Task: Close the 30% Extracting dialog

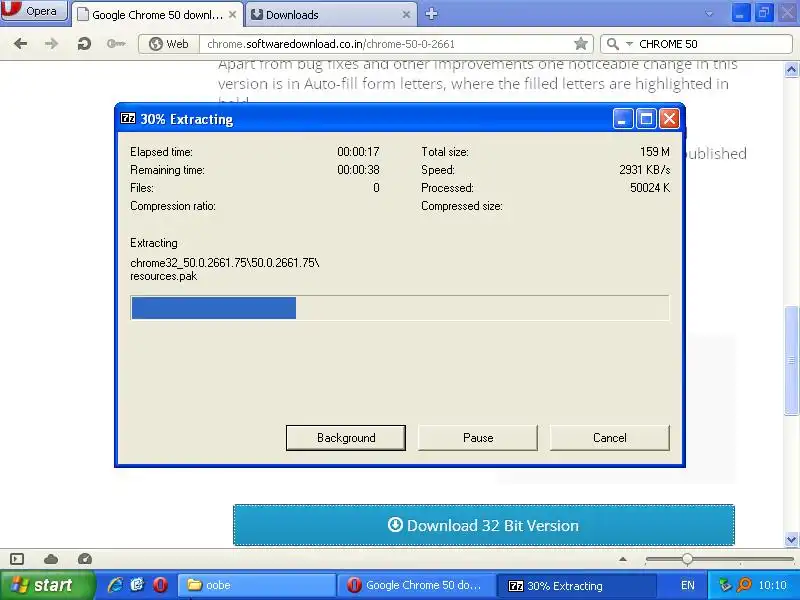Action: point(669,119)
